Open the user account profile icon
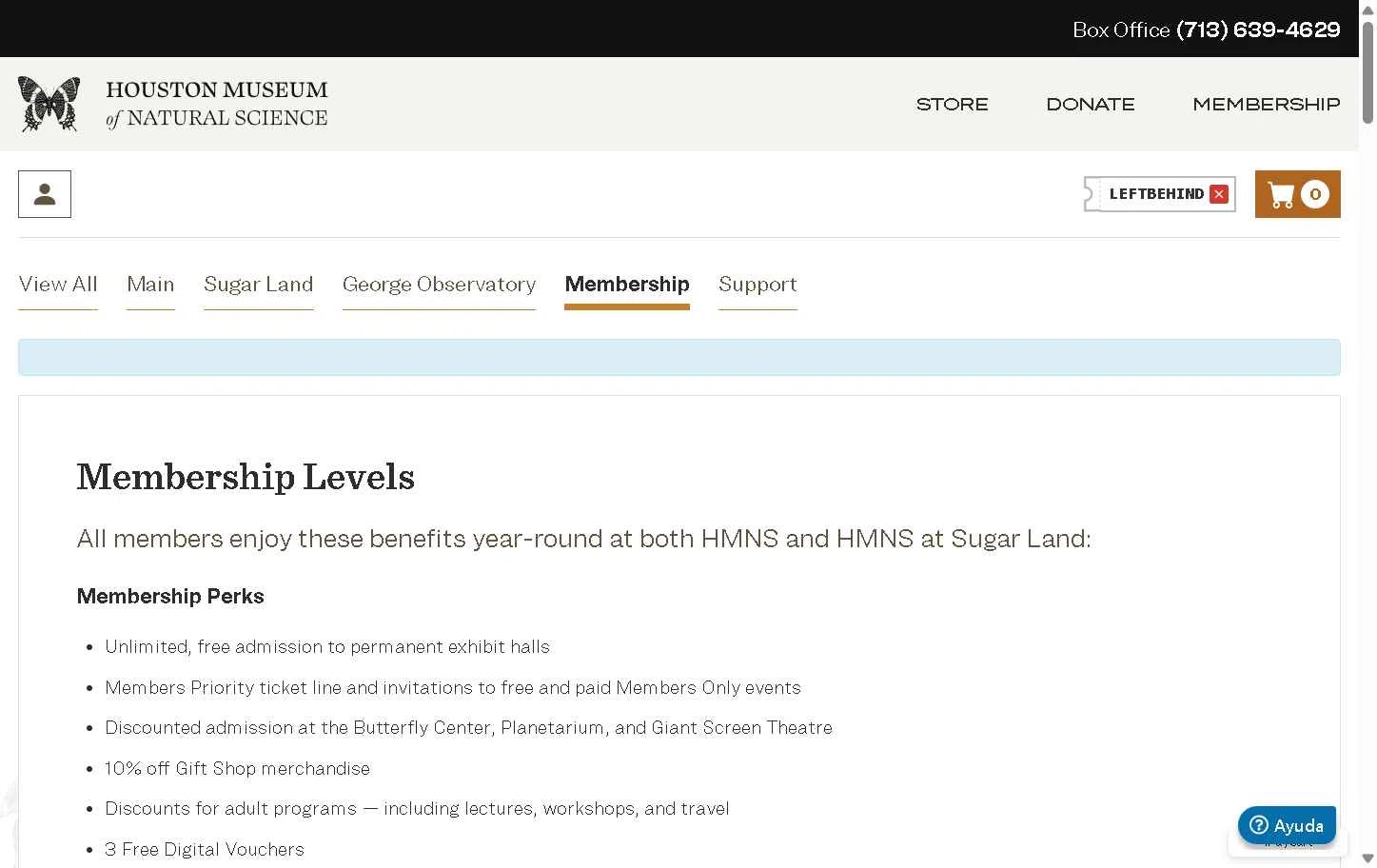1377x868 pixels. pyautogui.click(x=45, y=194)
